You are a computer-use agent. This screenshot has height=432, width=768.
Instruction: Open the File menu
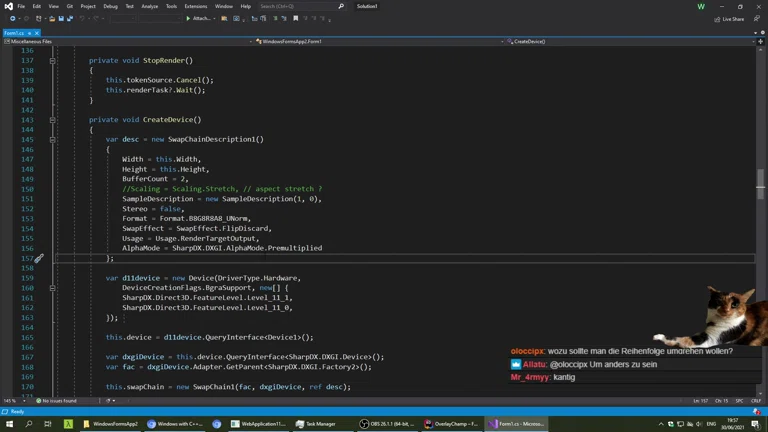coord(21,6)
